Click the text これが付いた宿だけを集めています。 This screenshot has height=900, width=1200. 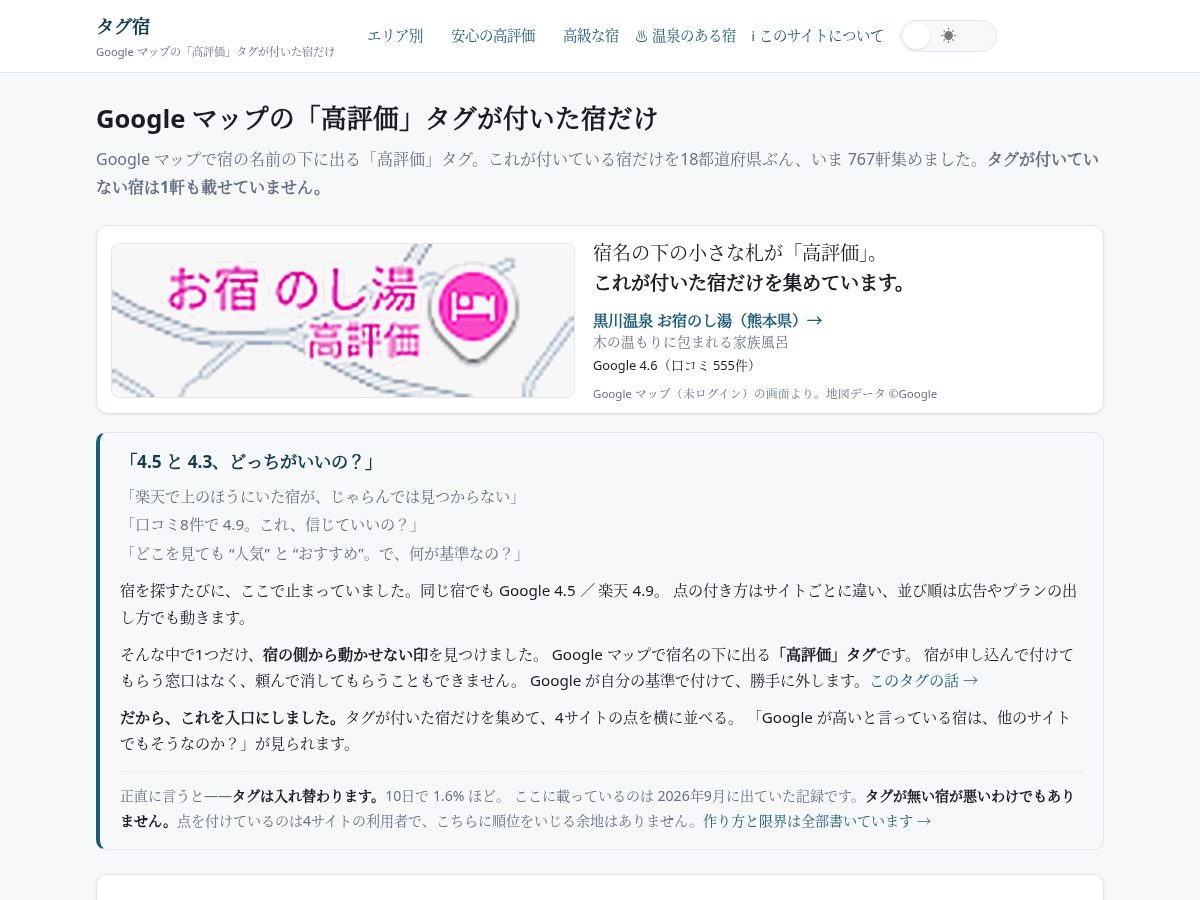pyautogui.click(x=750, y=283)
